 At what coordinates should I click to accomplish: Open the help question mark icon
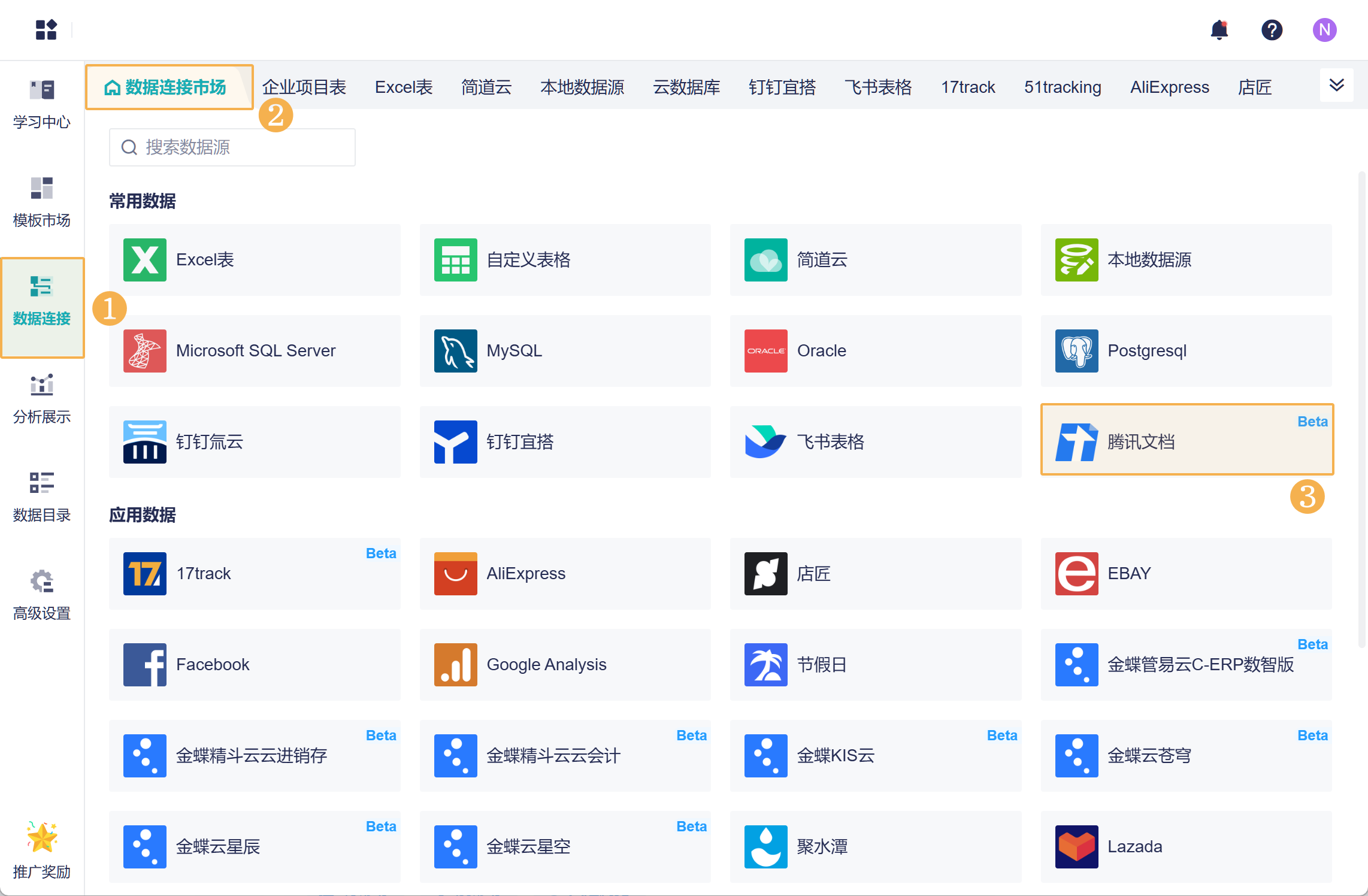(x=1272, y=30)
